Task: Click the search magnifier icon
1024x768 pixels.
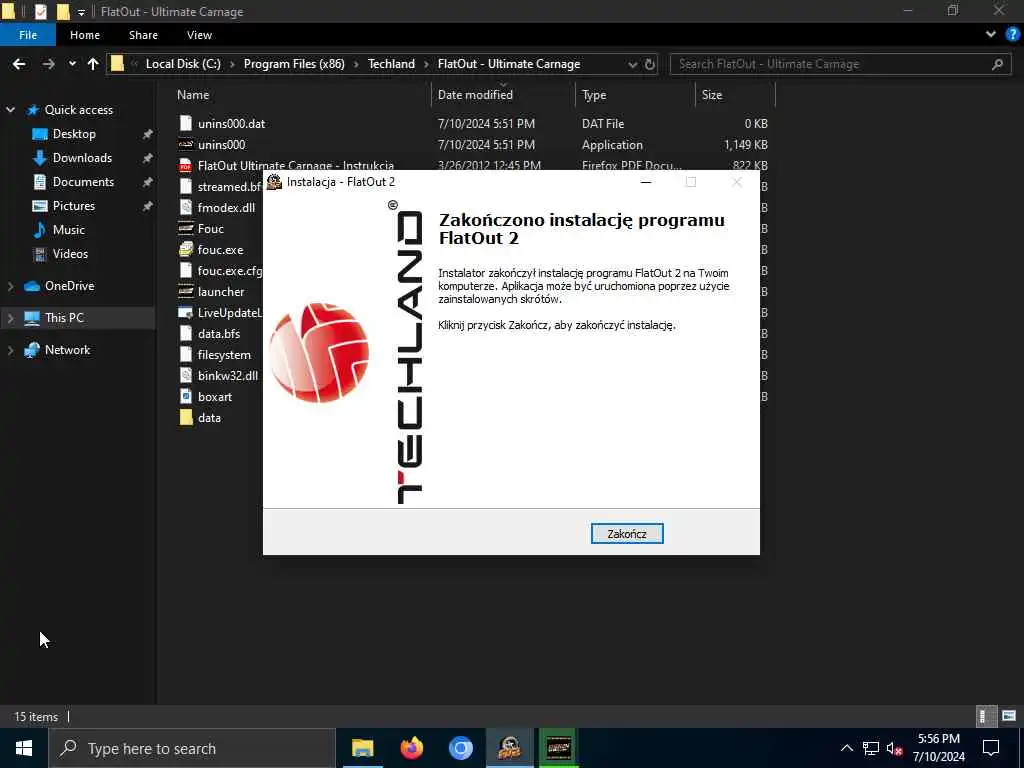Action: click(997, 64)
